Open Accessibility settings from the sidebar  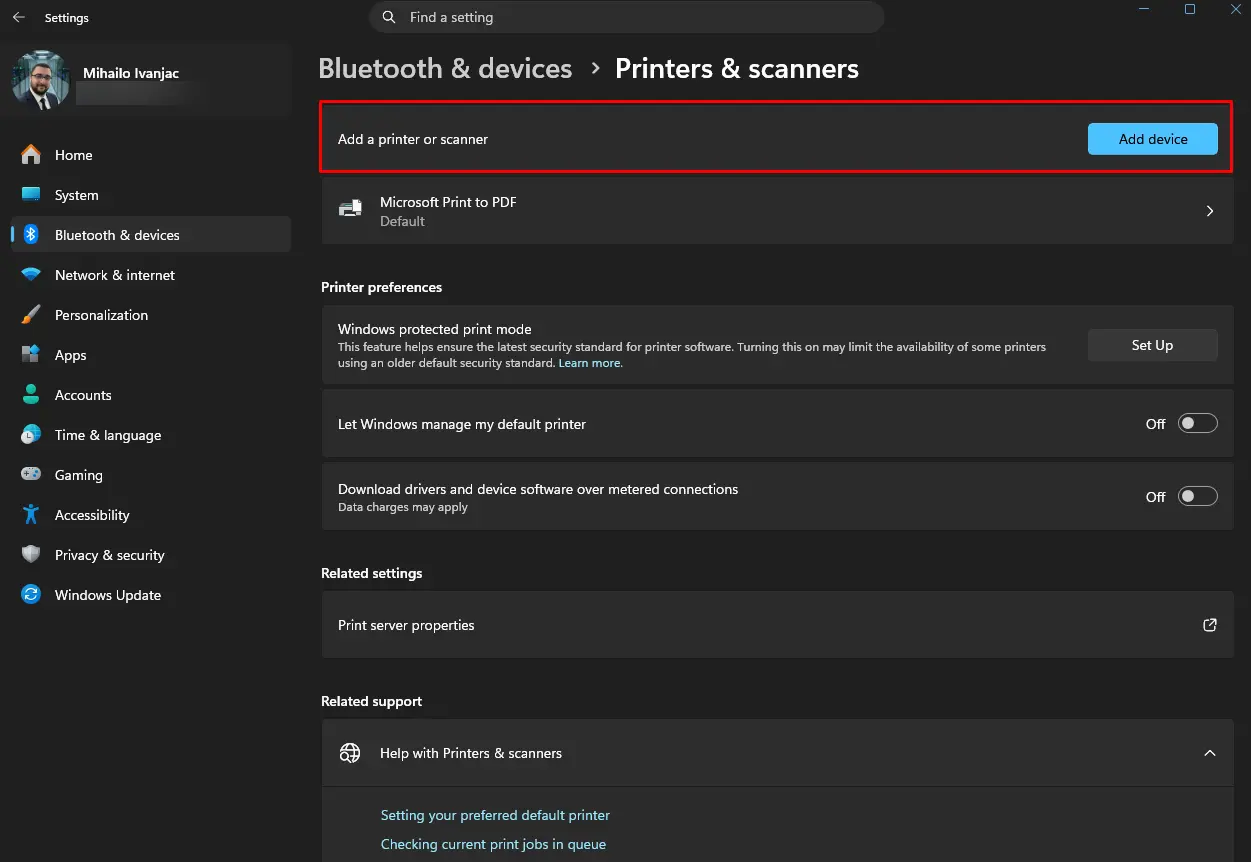pos(92,514)
